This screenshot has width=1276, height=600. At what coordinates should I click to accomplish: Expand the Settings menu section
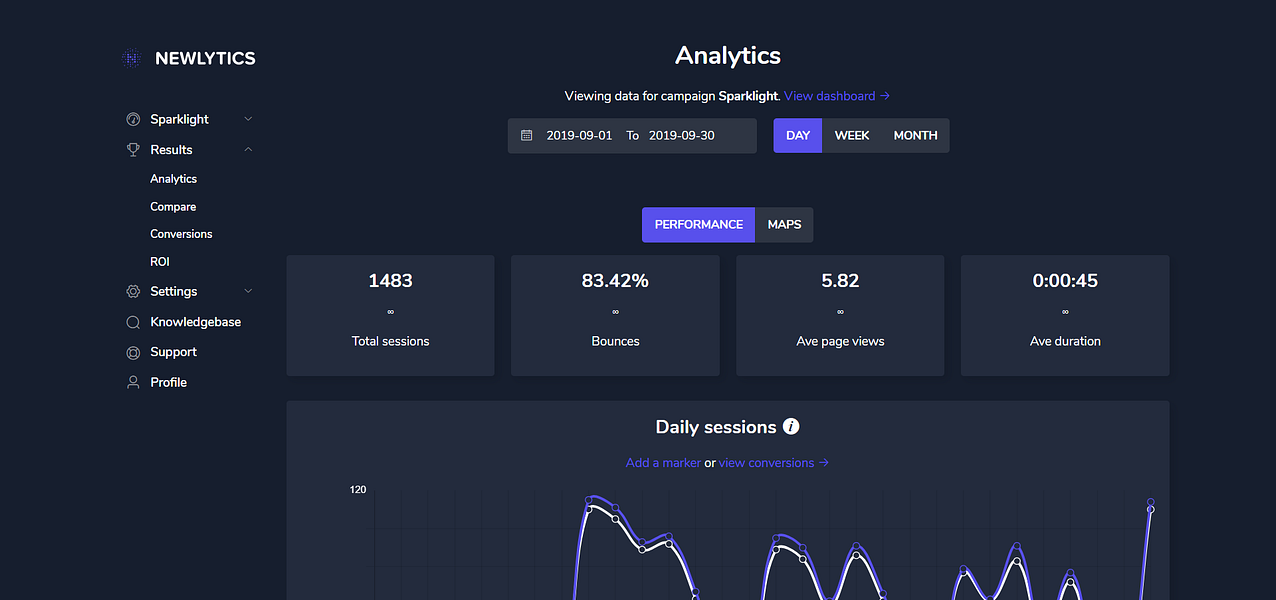(x=249, y=291)
